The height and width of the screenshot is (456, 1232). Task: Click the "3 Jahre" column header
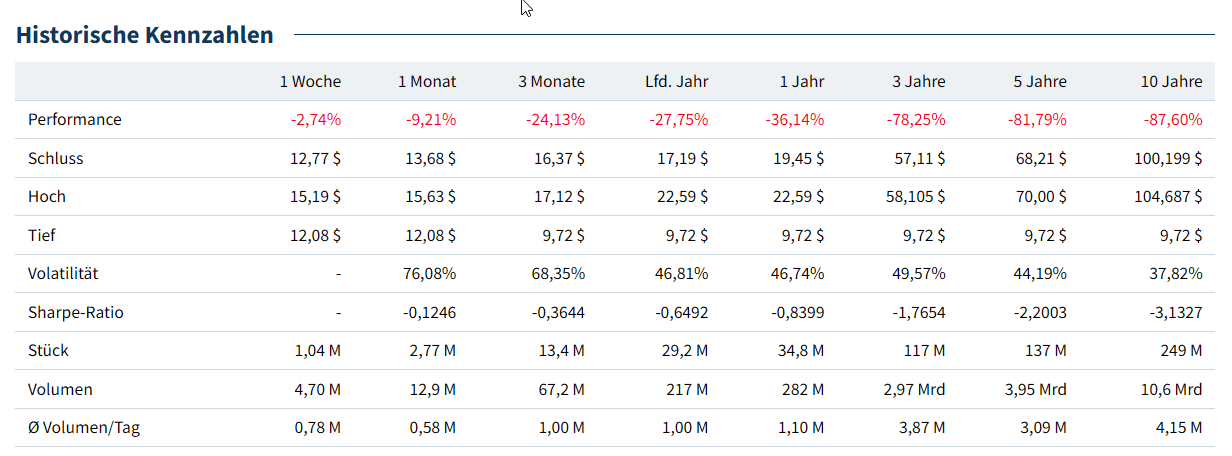tap(919, 82)
